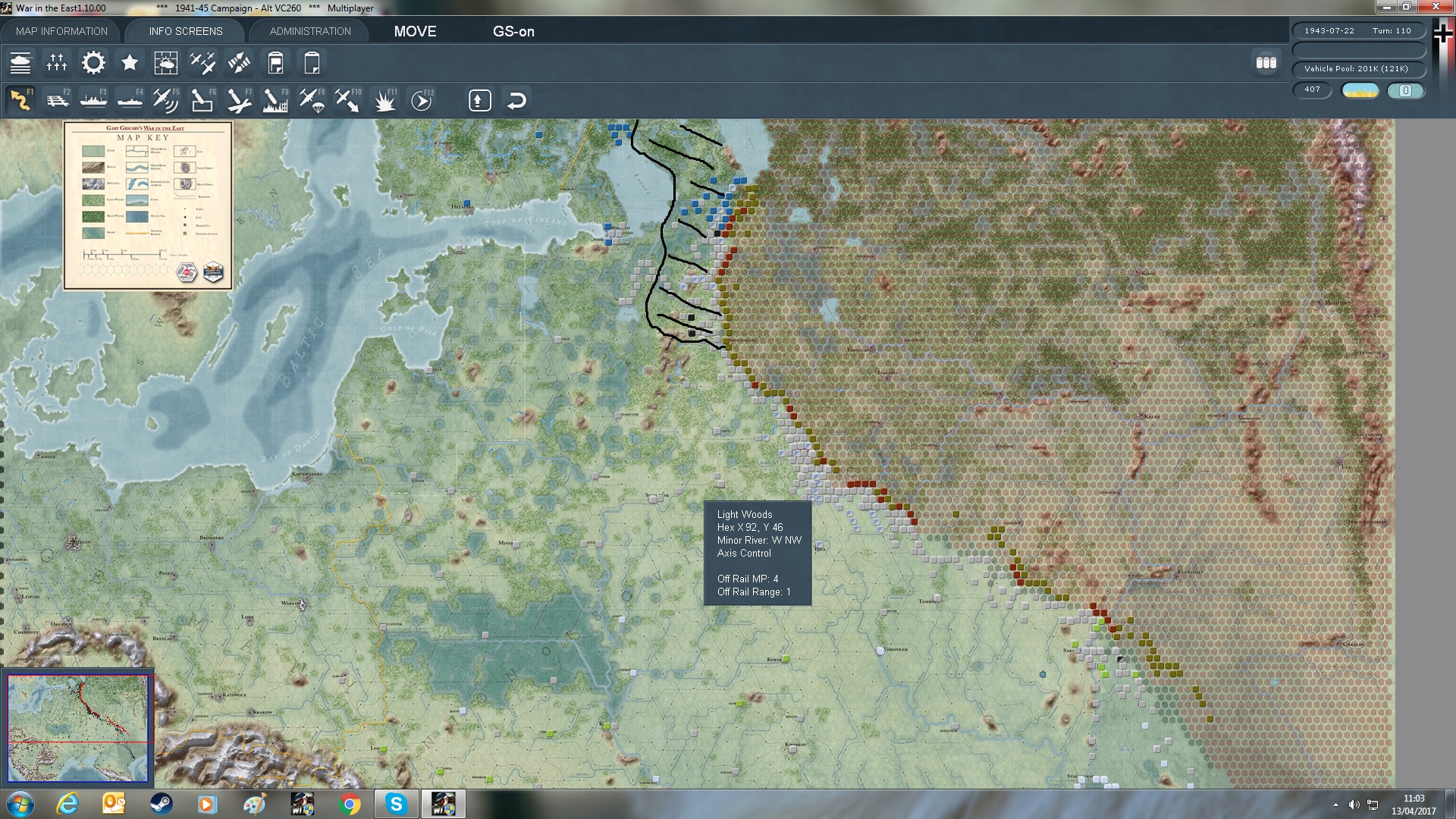1456x819 pixels.
Task: Open Steam from taskbar
Action: [x=161, y=804]
